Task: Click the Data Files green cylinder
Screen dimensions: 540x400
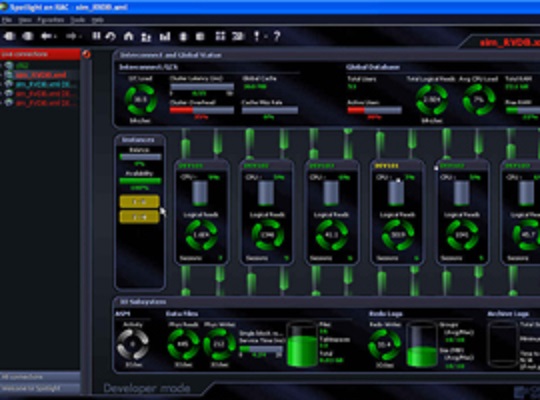Action: (302, 345)
